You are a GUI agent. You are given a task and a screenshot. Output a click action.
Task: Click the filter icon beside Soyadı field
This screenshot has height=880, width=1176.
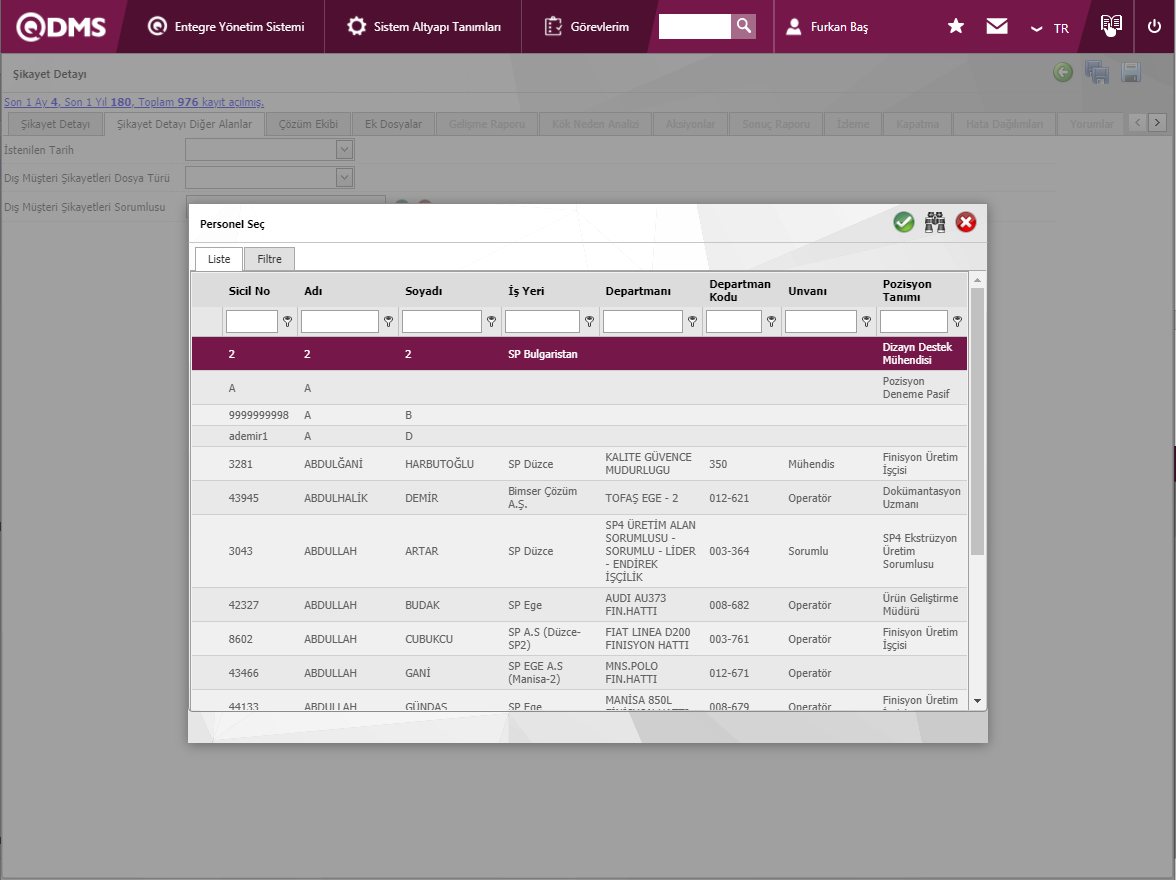click(x=491, y=322)
